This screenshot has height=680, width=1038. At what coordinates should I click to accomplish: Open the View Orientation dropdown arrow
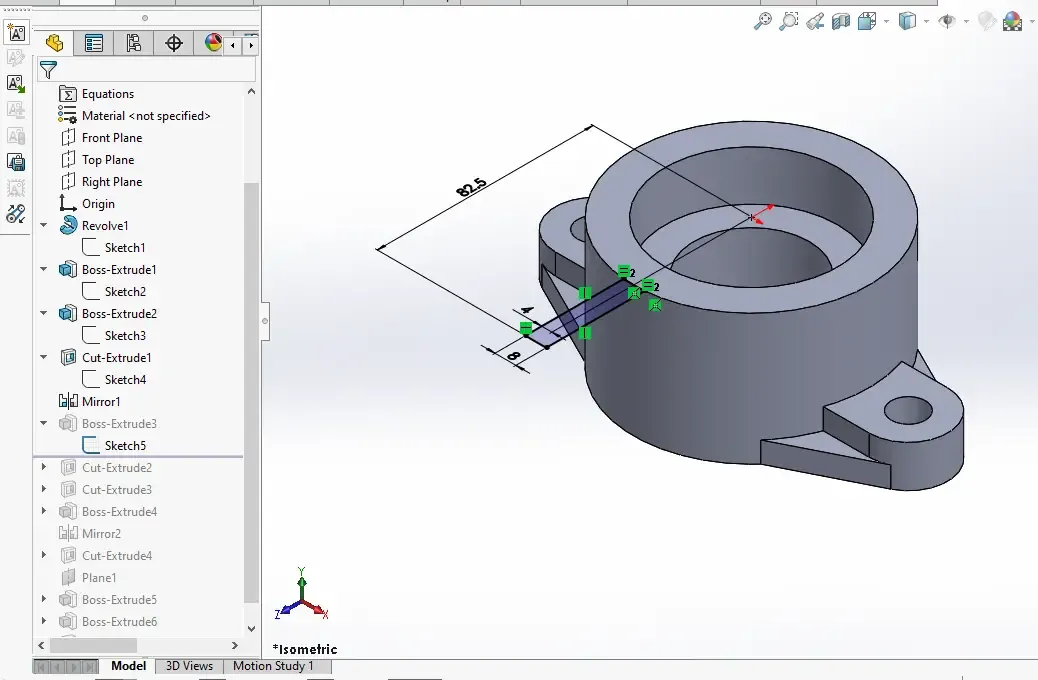886,22
